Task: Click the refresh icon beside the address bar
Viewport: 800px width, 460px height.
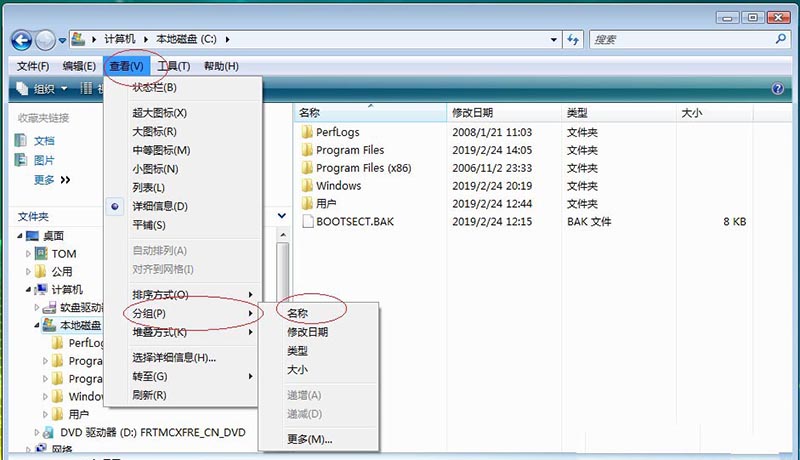Action: pos(573,39)
